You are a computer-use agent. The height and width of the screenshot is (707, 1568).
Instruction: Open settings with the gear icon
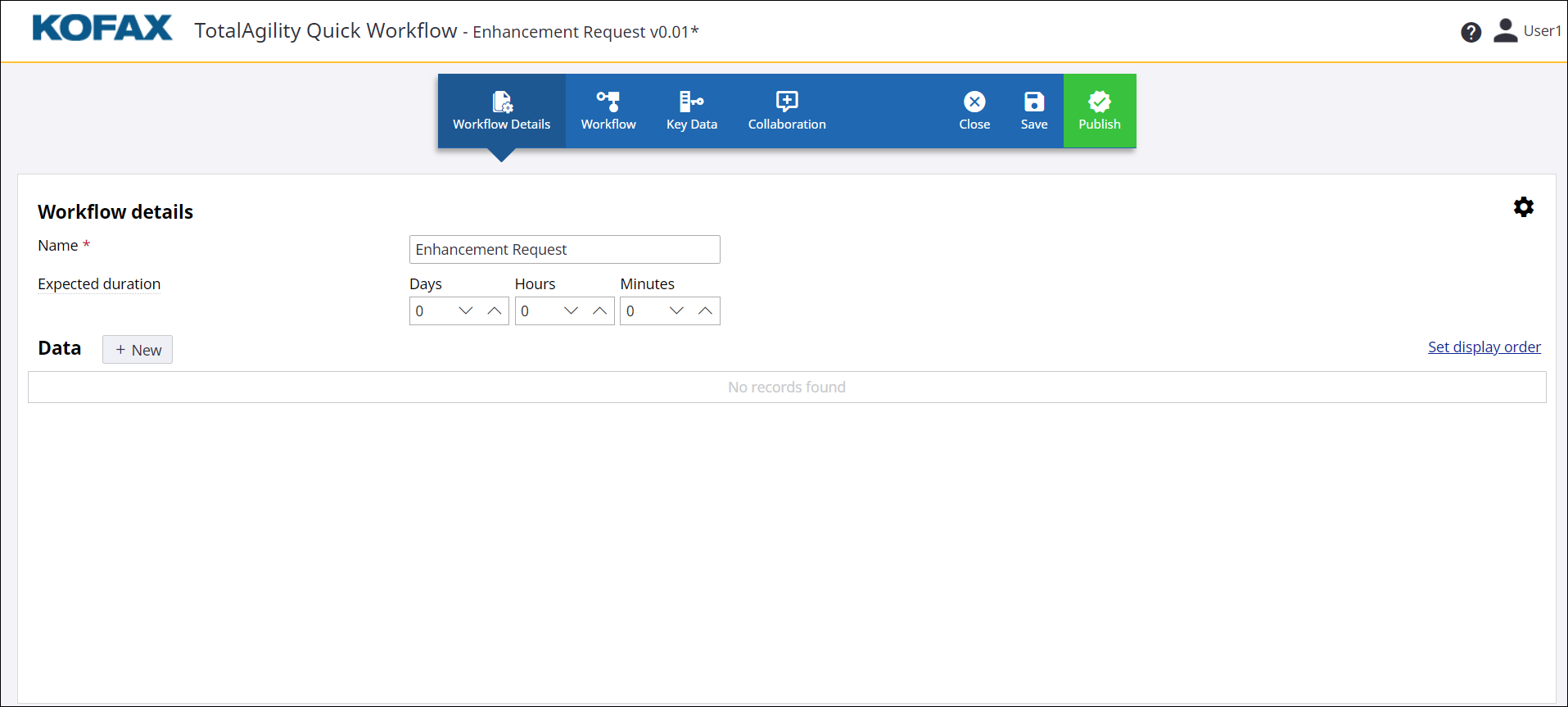(x=1523, y=207)
